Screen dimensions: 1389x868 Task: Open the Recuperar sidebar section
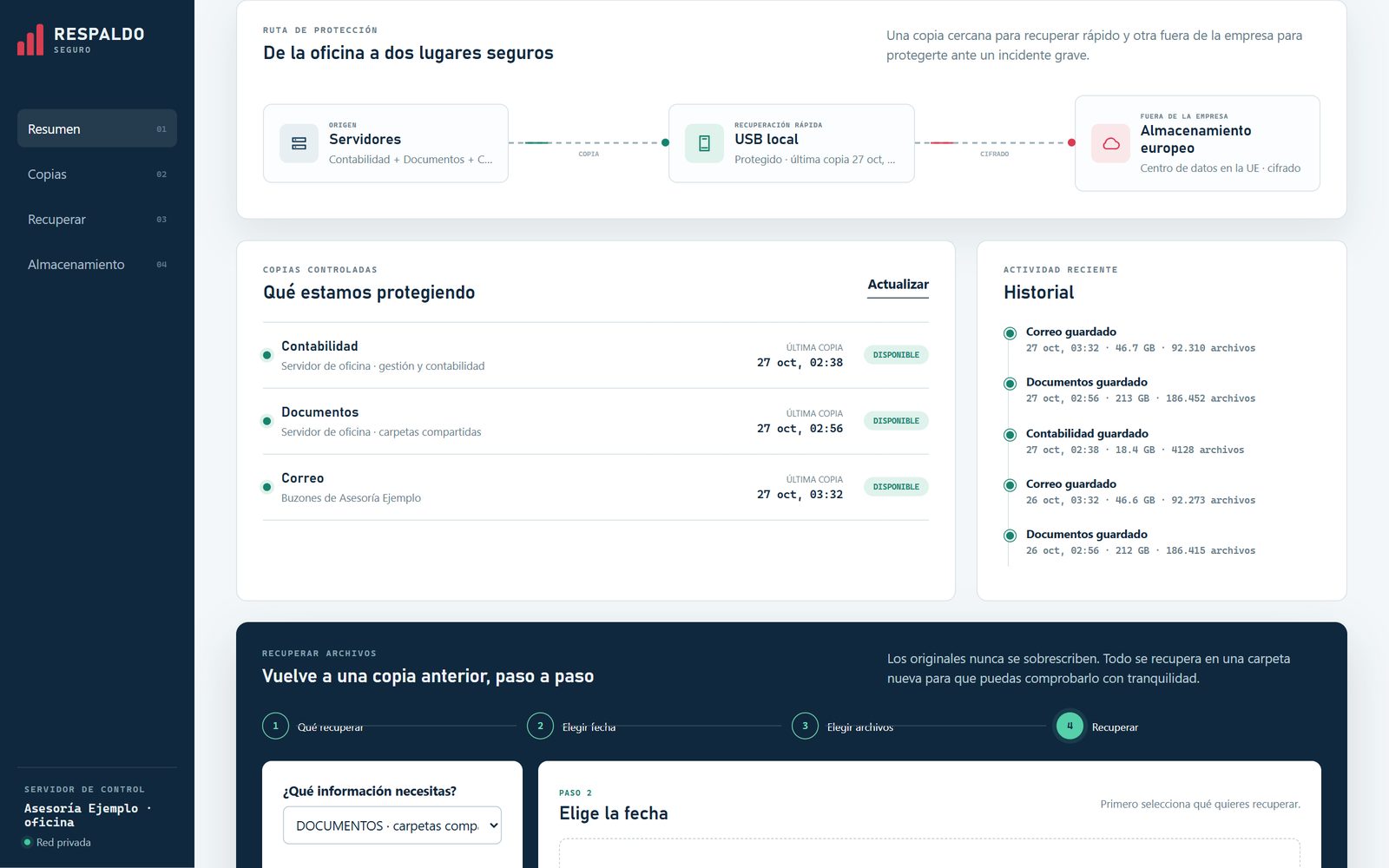coord(97,219)
